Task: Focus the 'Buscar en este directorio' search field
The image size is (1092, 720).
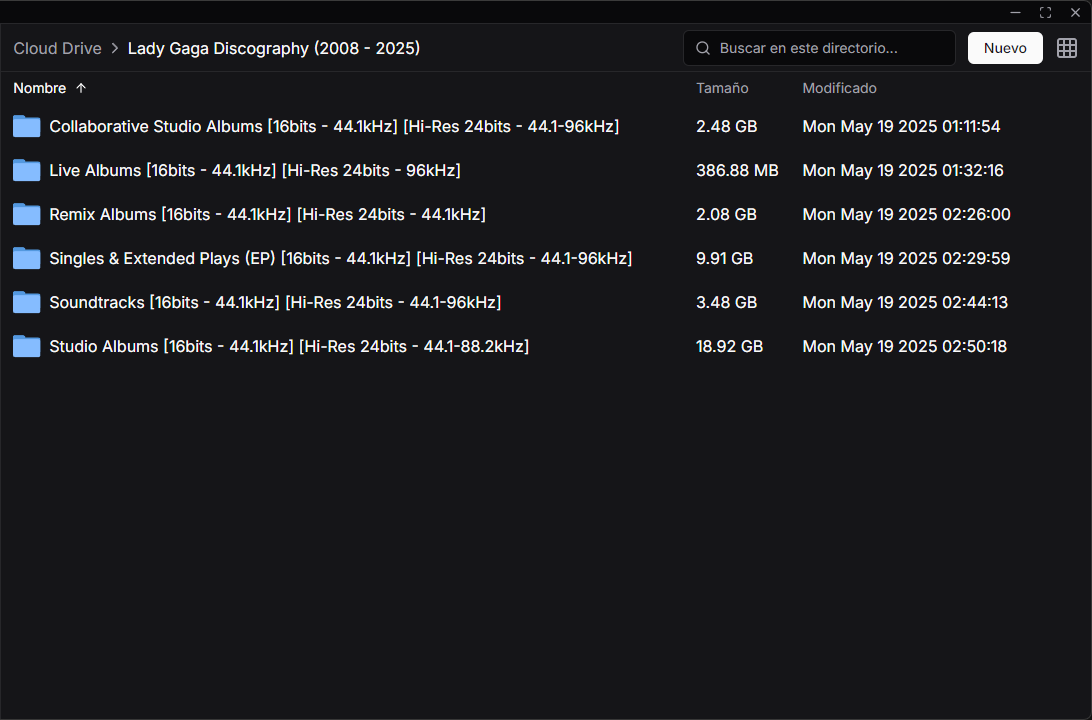Action: (819, 48)
